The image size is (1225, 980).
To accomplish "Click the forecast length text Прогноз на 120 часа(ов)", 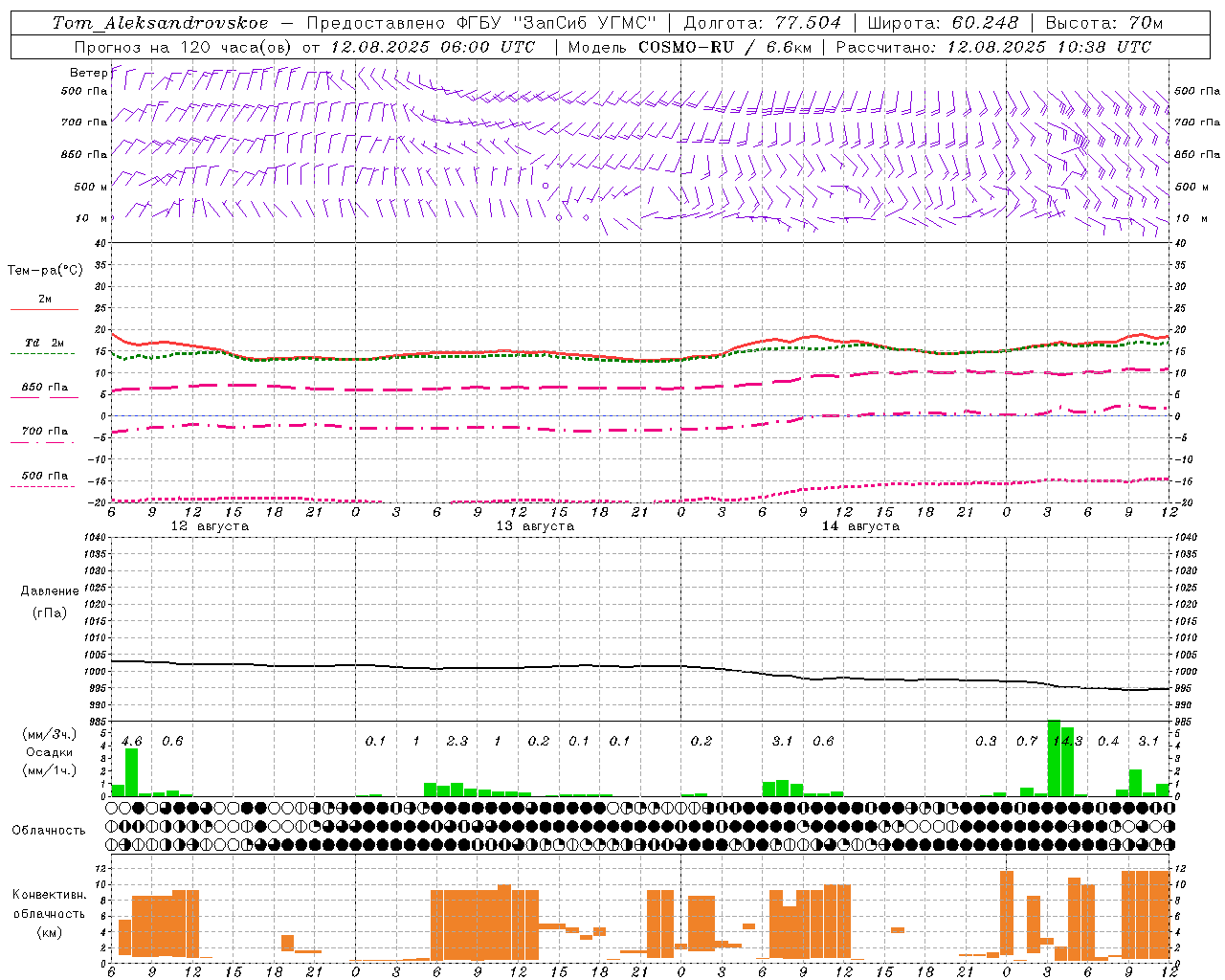I will pos(184,47).
